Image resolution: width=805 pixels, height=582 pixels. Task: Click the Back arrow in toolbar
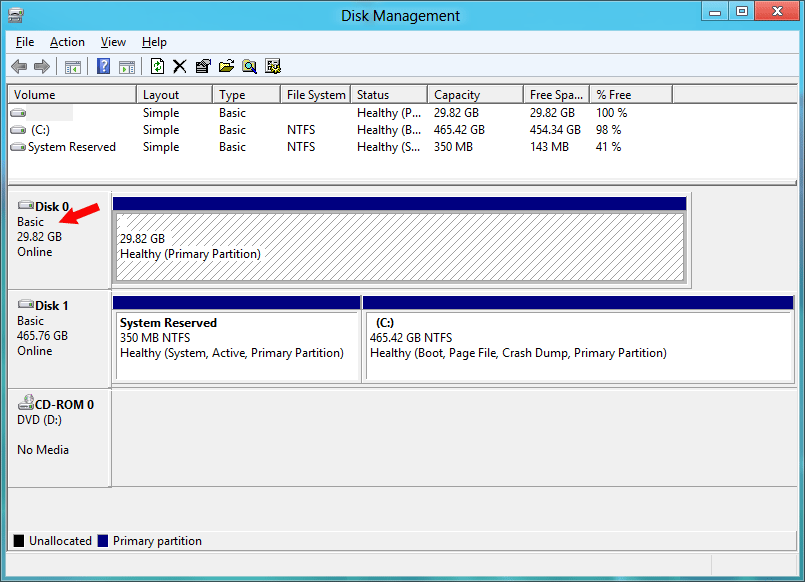pyautogui.click(x=19, y=67)
